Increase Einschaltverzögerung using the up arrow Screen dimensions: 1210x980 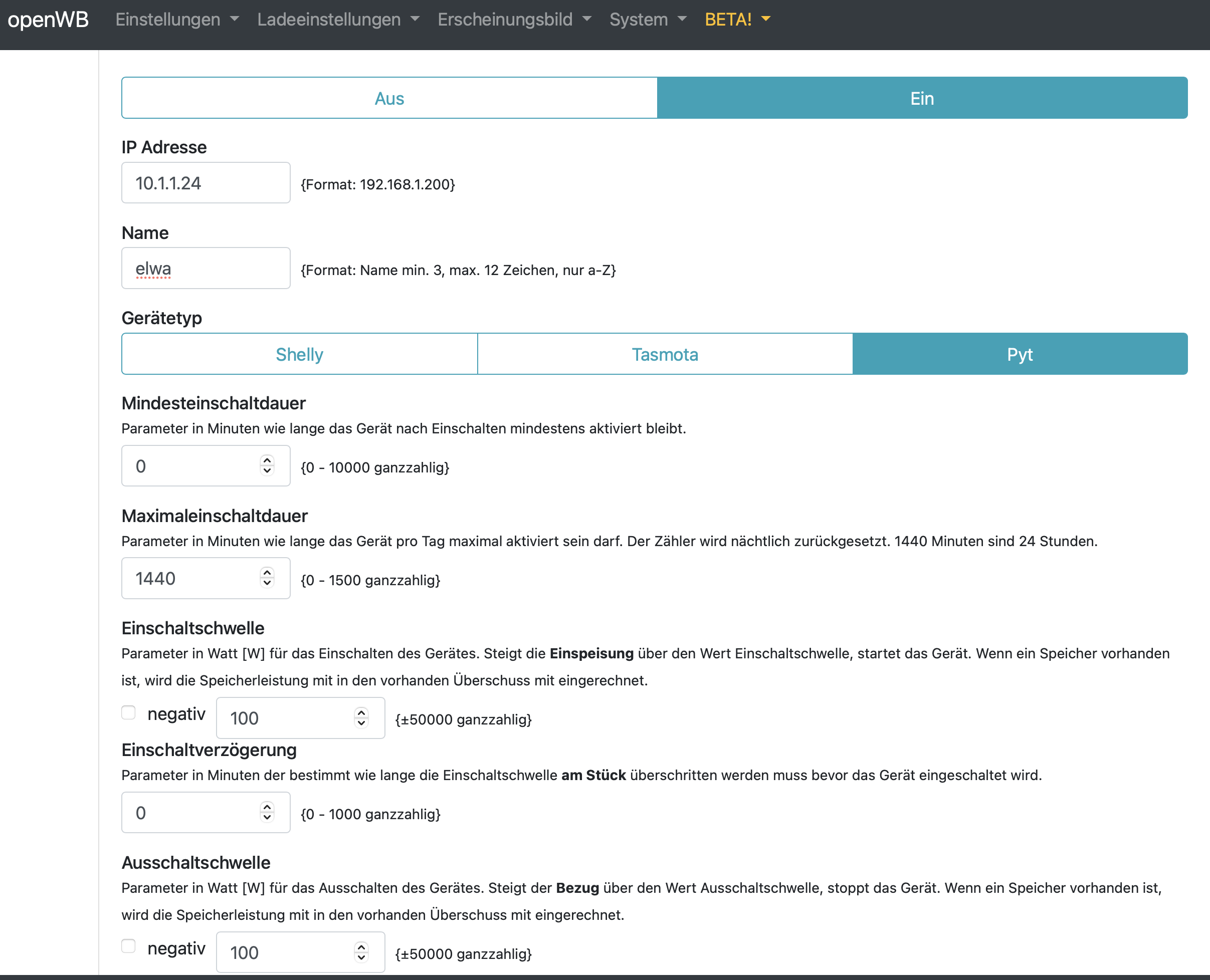267,807
